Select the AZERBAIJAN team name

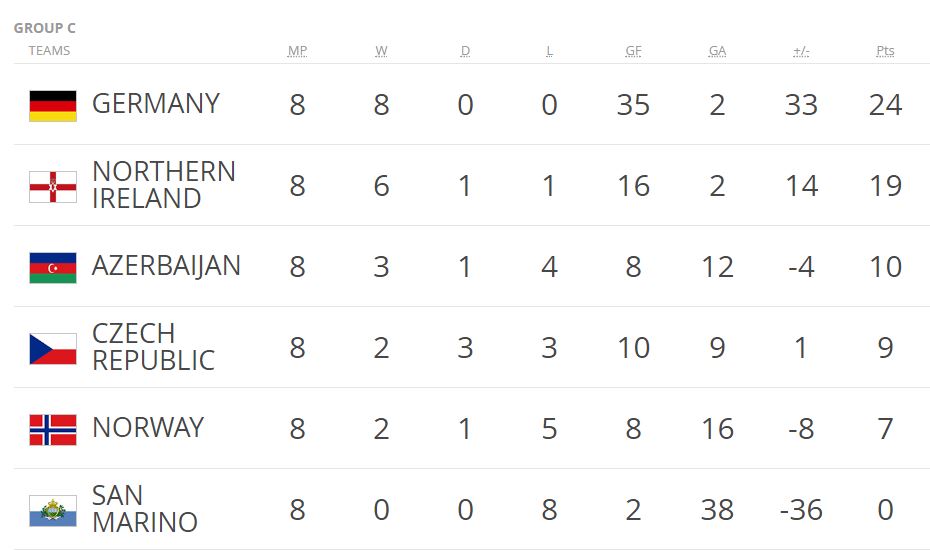click(166, 266)
